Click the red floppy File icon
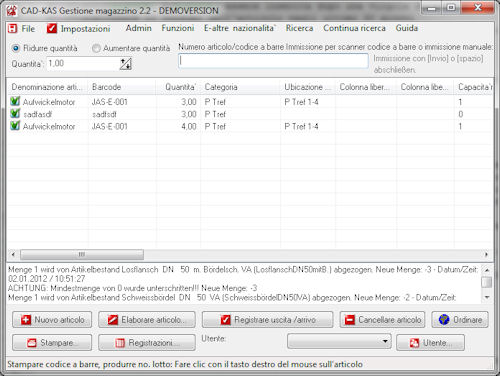 click(13, 29)
